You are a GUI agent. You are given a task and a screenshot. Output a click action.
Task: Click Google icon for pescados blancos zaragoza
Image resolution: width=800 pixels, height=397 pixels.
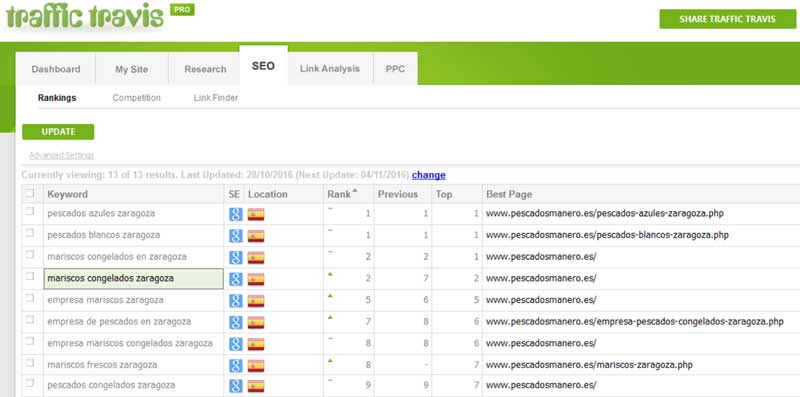tap(235, 236)
